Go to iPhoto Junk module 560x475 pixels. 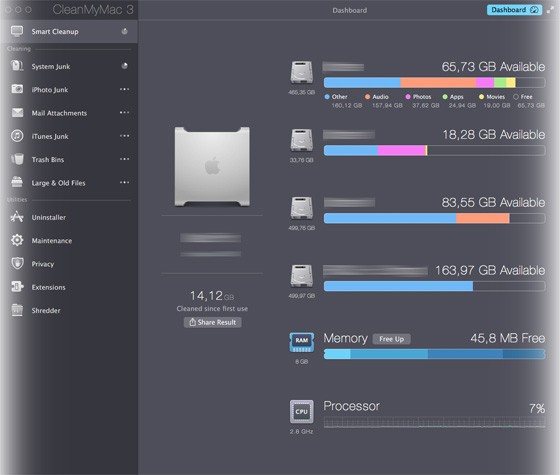(x=69, y=90)
